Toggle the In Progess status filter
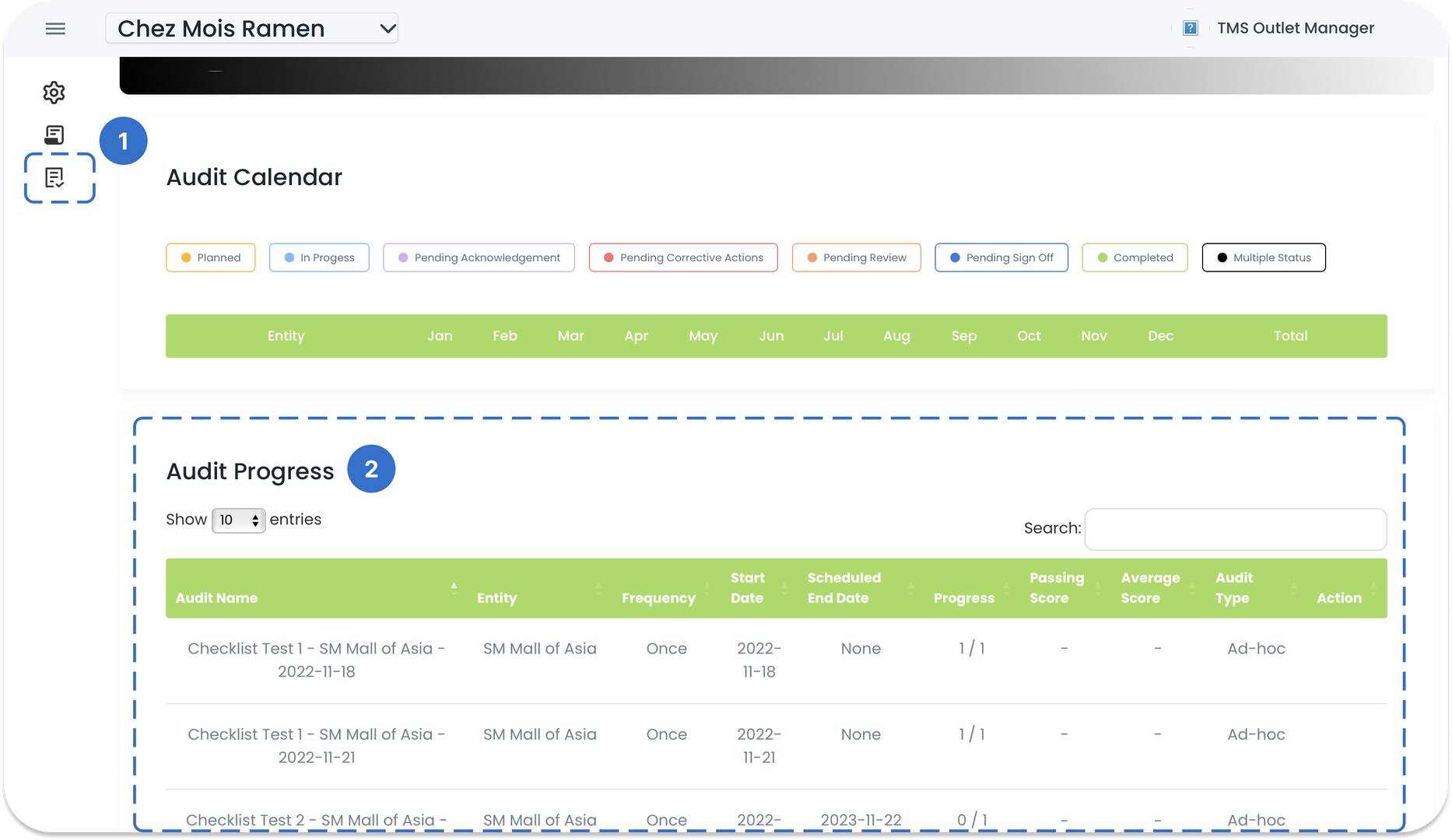The image size is (1452, 840). [319, 257]
